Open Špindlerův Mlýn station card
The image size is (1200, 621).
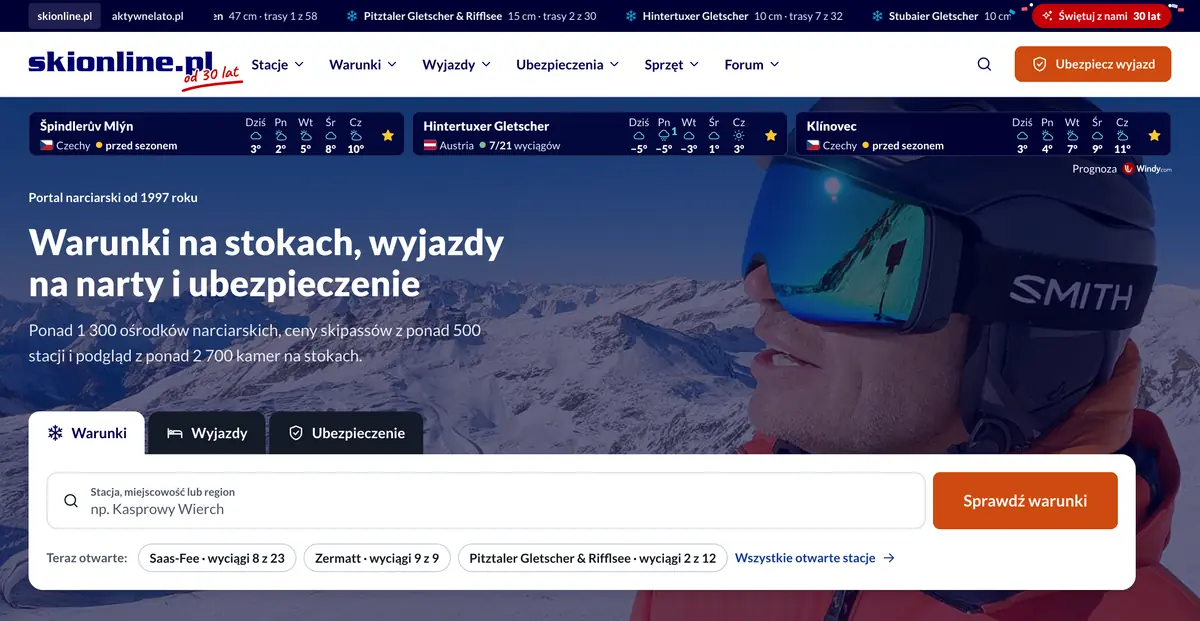pyautogui.click(x=216, y=134)
